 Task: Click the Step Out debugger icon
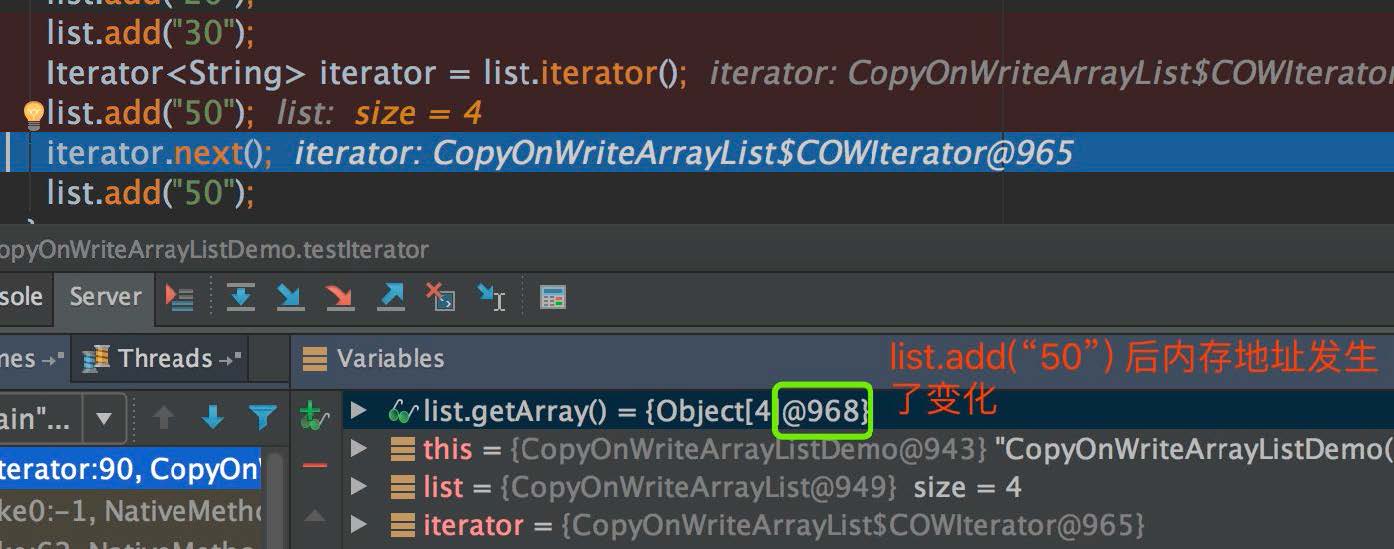(x=391, y=296)
